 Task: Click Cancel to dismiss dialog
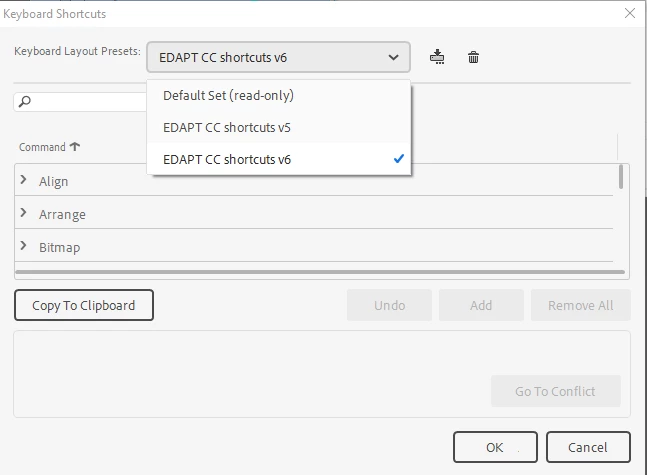588,447
